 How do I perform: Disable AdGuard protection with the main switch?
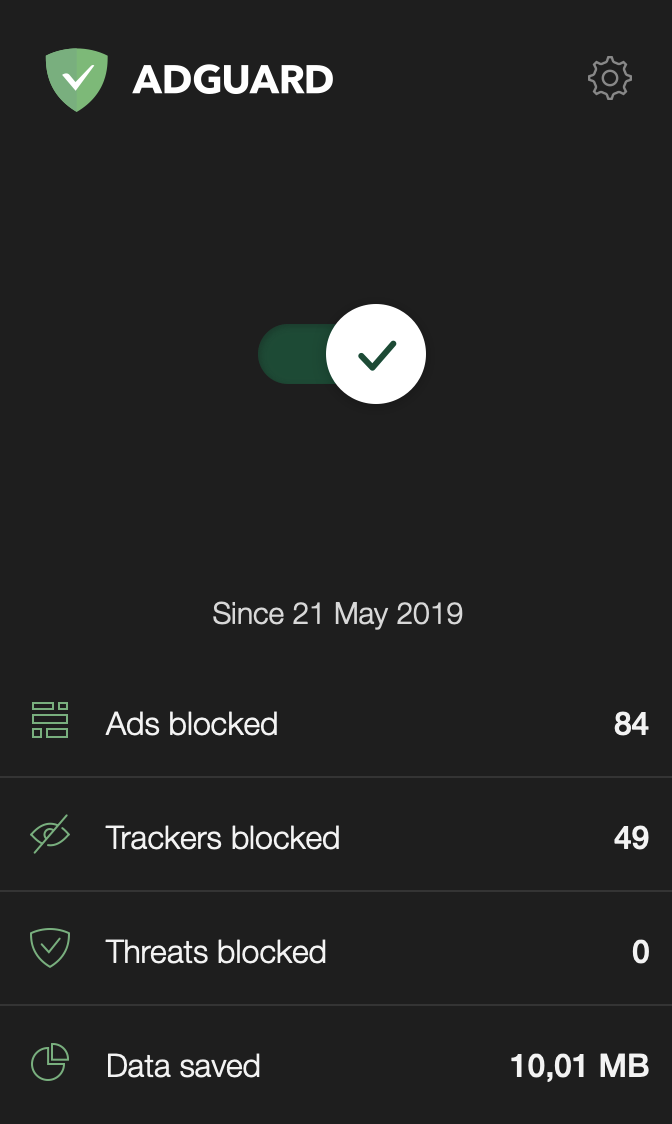pyautogui.click(x=375, y=354)
